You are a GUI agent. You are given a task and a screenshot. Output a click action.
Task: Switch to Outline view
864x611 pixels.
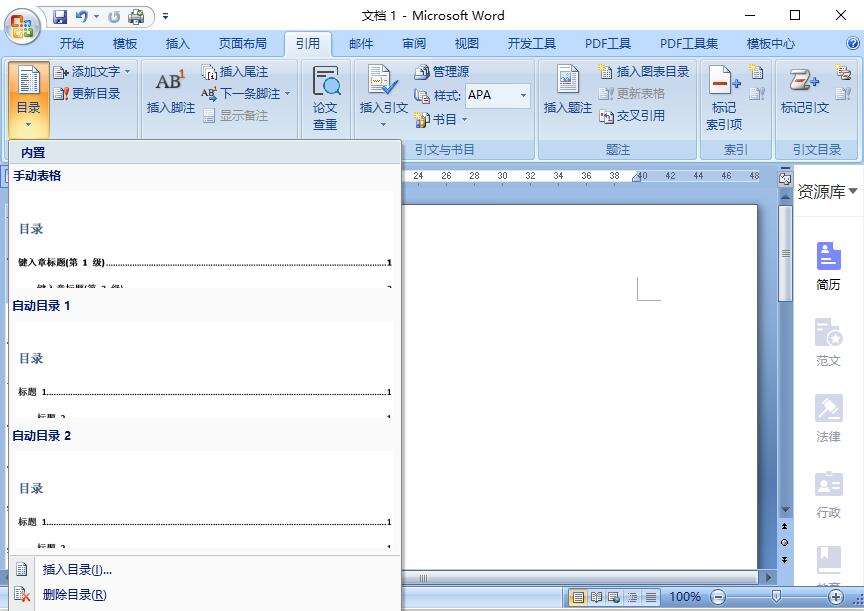point(633,597)
